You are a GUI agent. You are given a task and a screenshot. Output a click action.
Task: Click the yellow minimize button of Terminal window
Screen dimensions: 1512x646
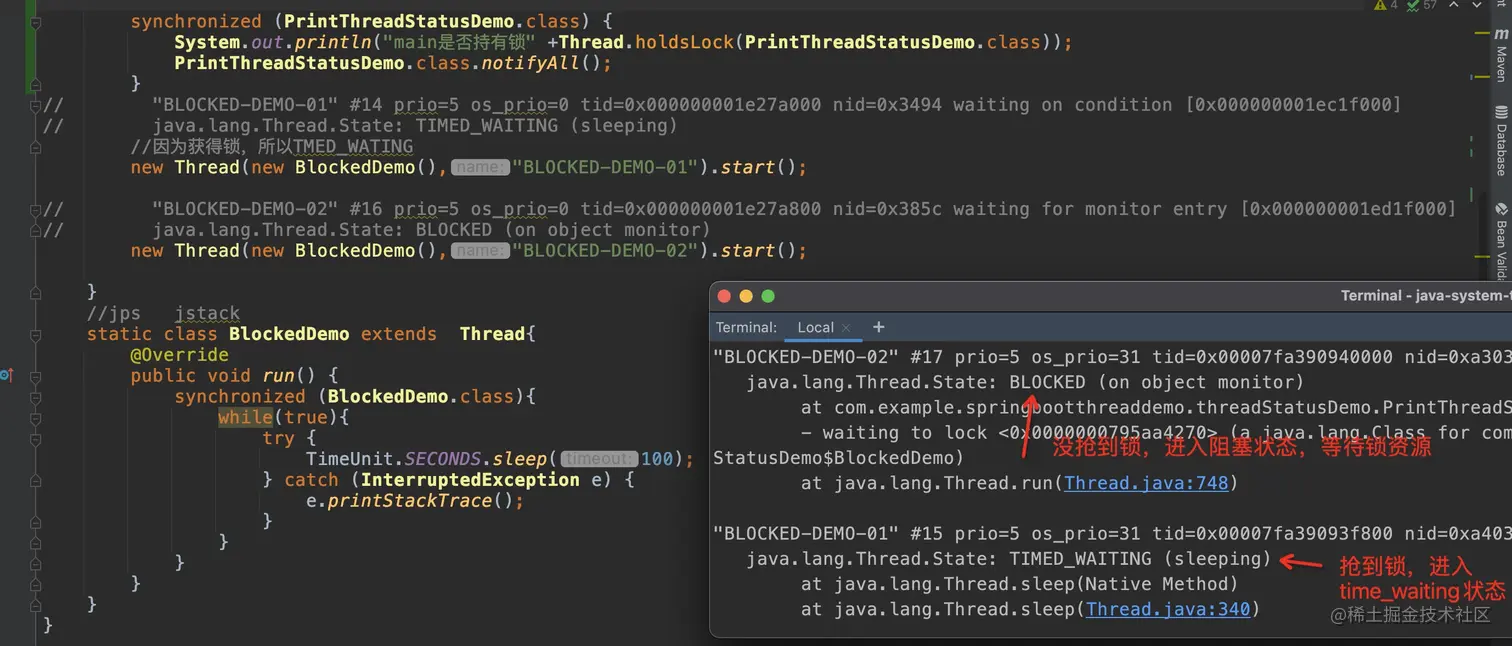pos(746,296)
